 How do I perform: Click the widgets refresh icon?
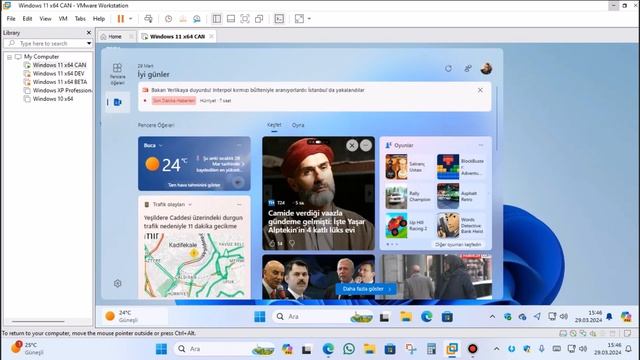[x=449, y=69]
